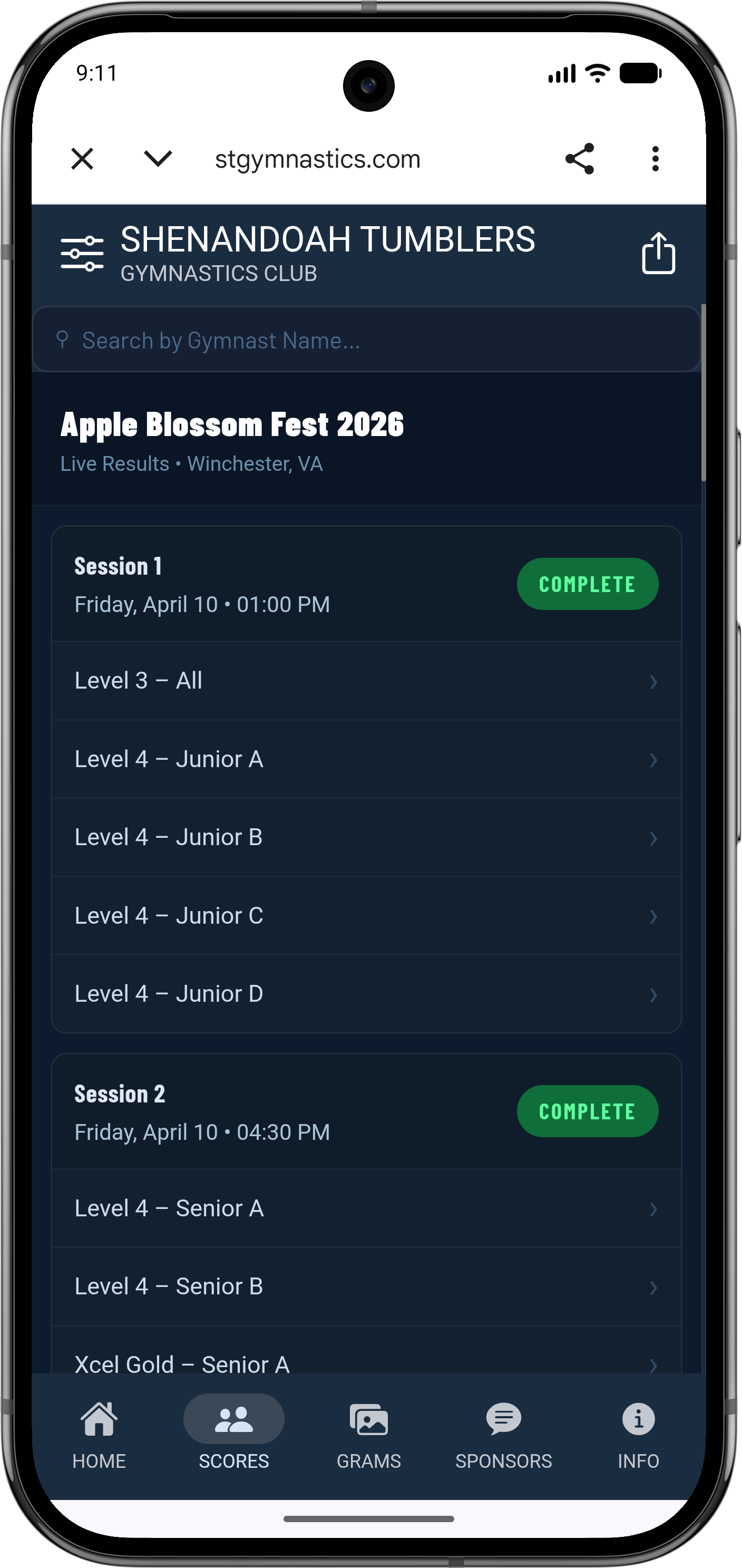Close the browser tab with X
The width and height of the screenshot is (742, 1568).
(82, 159)
